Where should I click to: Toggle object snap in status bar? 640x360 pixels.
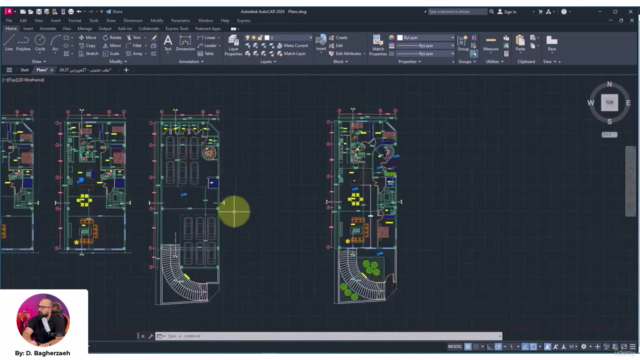(x=533, y=347)
